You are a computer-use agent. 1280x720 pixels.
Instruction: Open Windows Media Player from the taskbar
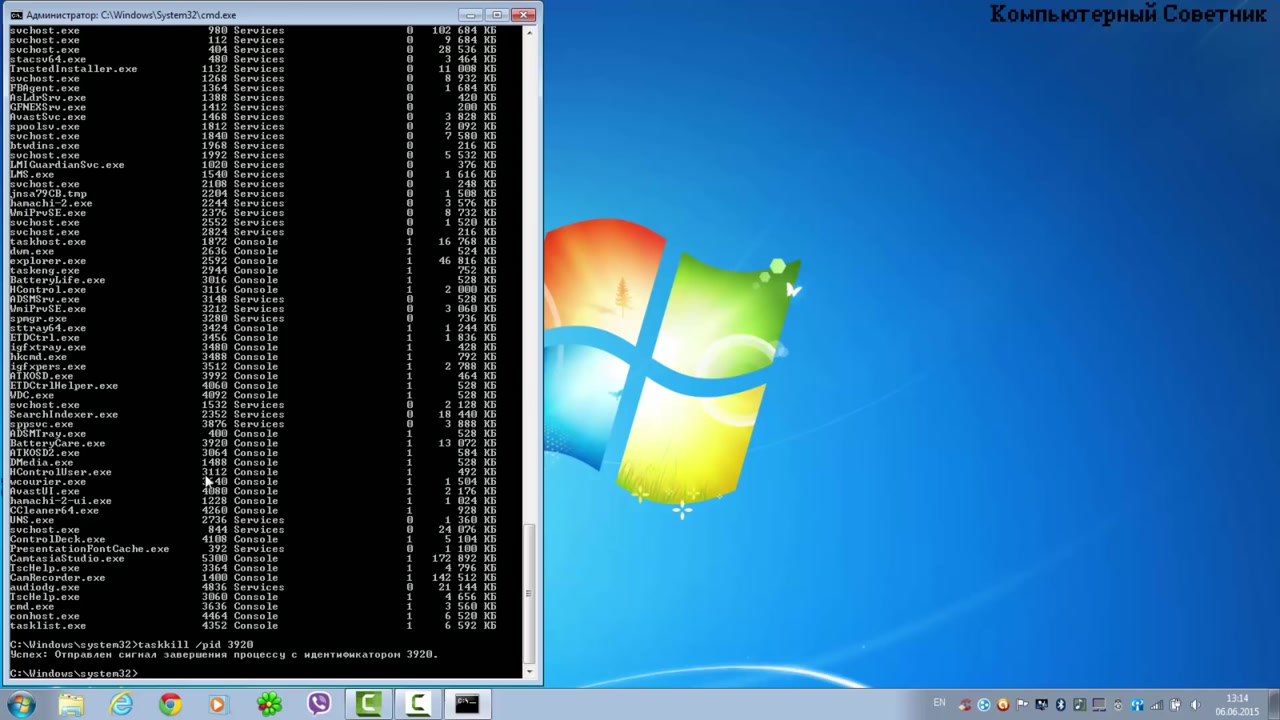(x=219, y=704)
